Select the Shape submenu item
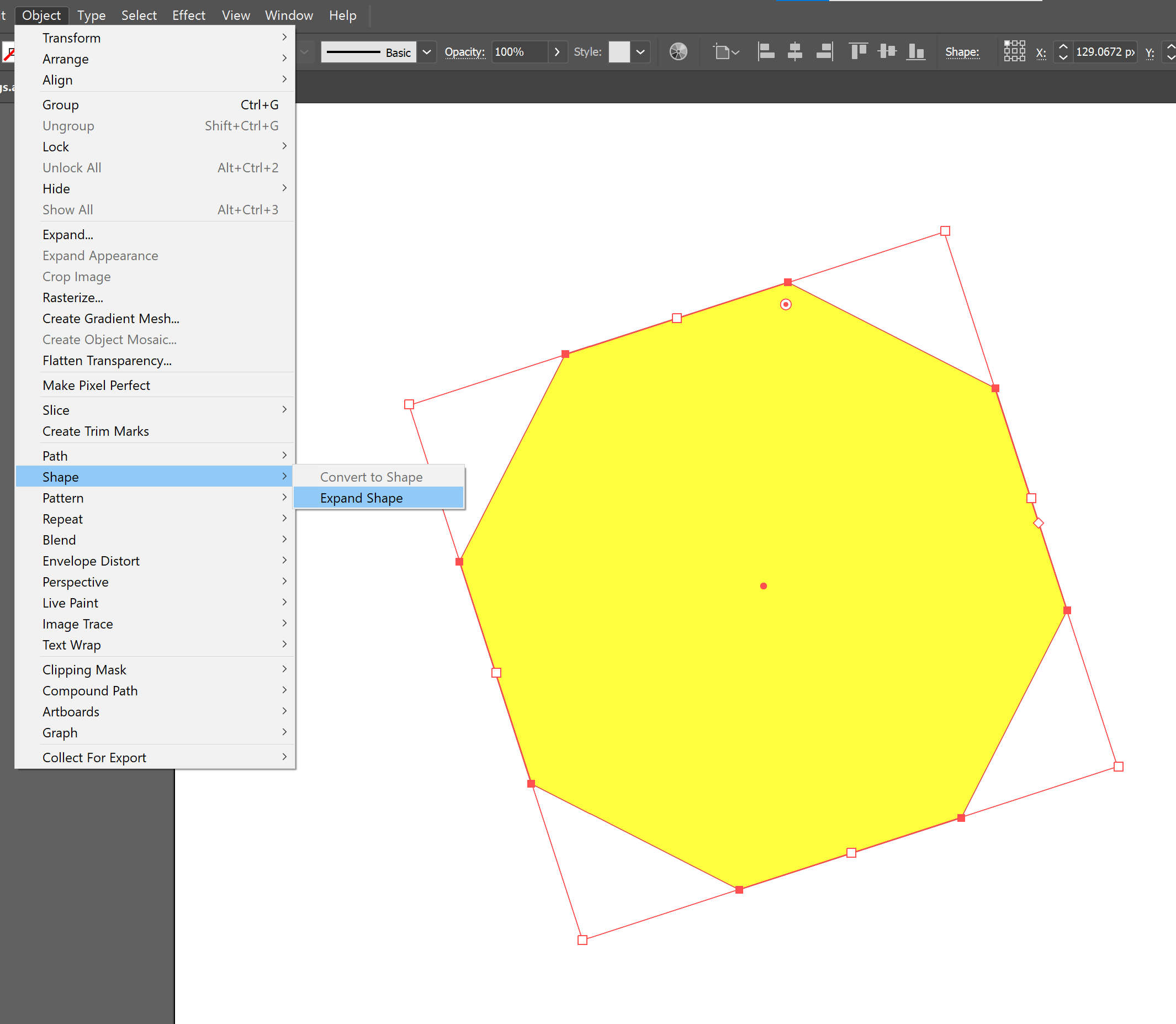The image size is (1176, 1024). [156, 476]
